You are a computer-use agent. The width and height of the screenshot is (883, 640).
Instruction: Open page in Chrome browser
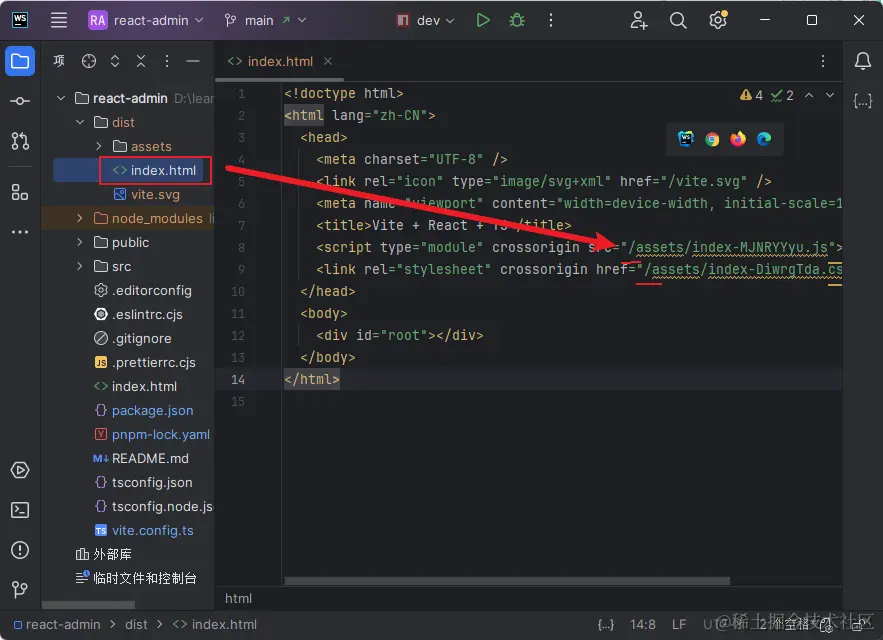[712, 139]
